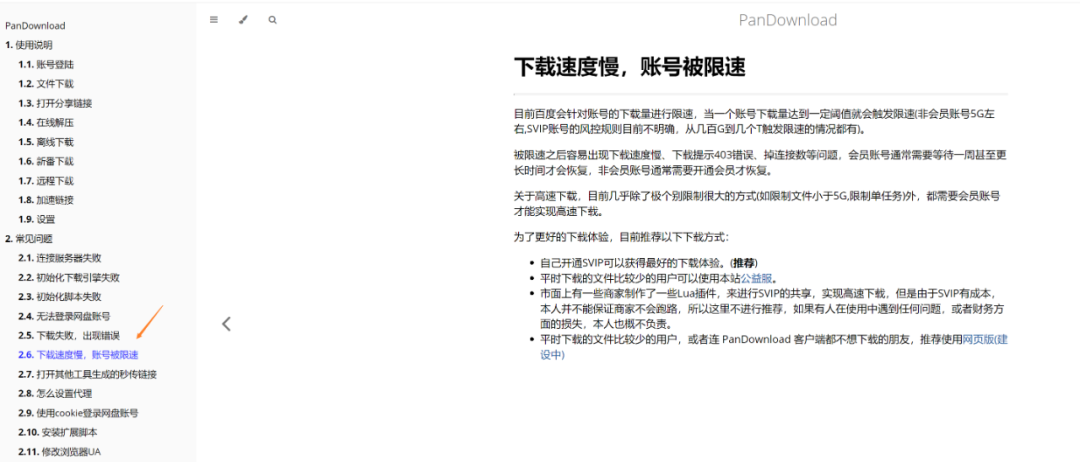Screen dimensions: 1080x462
Task: Open section 1.3. 打开分享链接
Action: pos(55,103)
